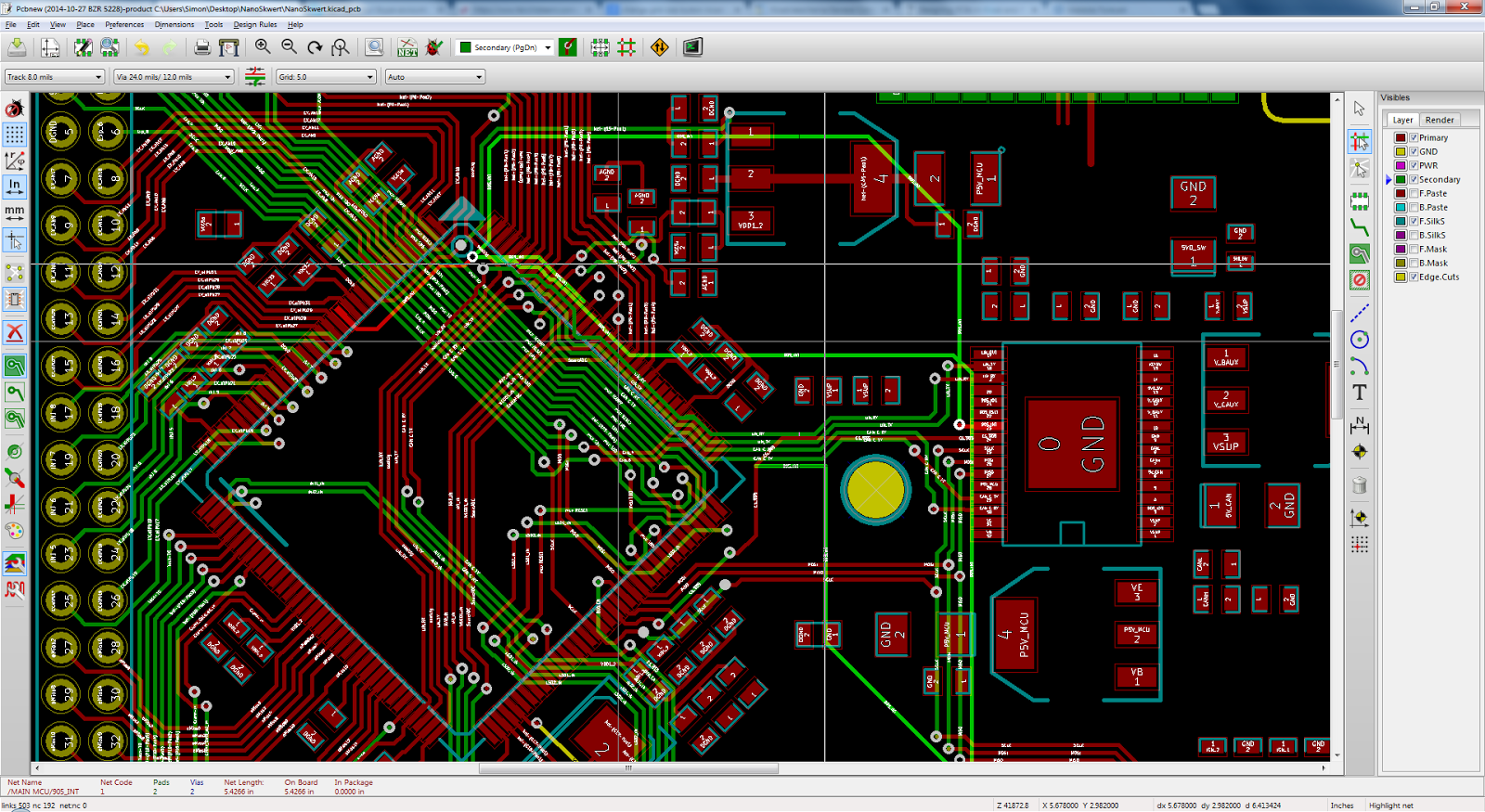Zoom in using magnifier plus icon
1485x812 pixels.
coord(263,47)
